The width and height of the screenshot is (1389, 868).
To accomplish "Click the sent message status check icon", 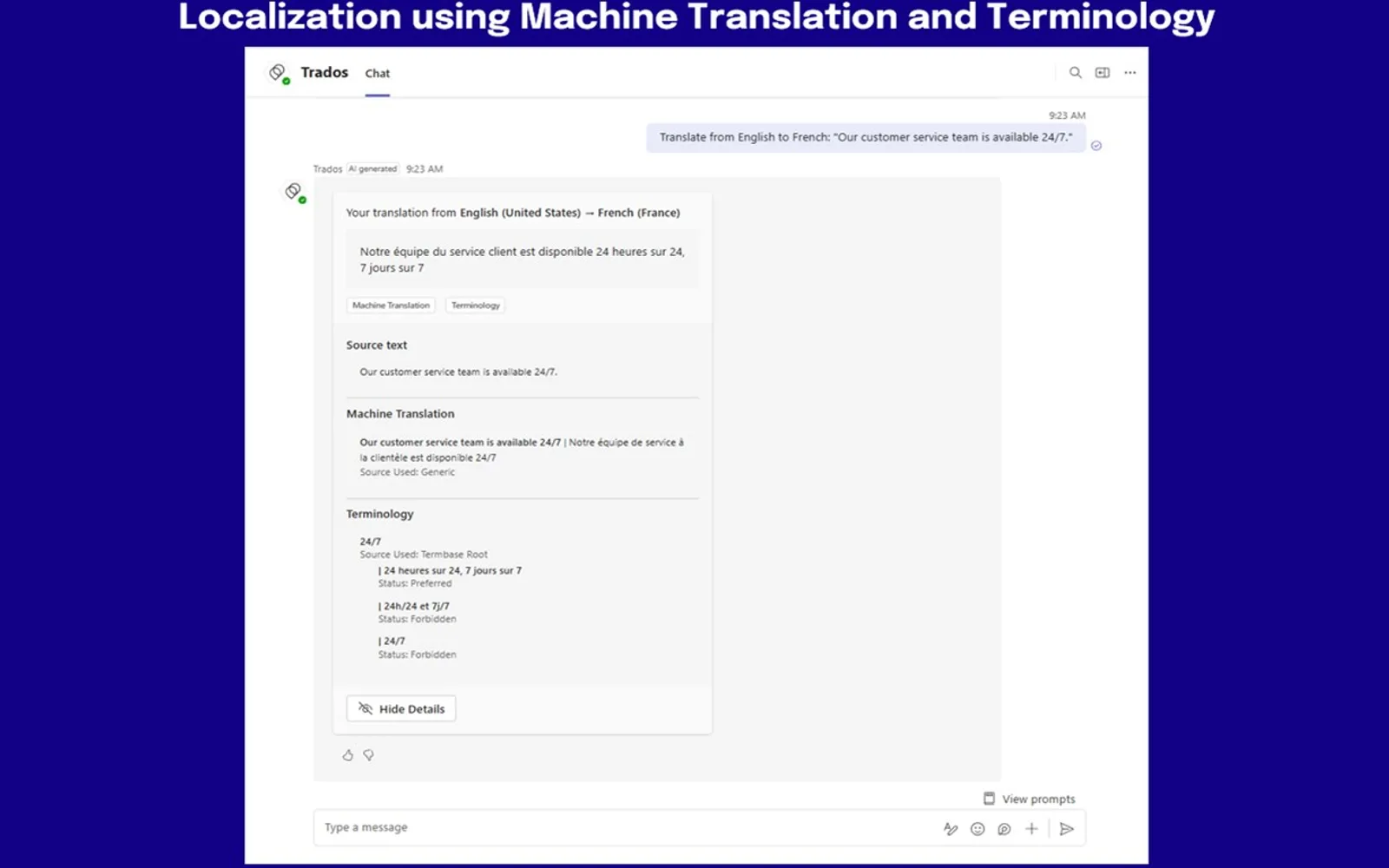I will coord(1096,146).
